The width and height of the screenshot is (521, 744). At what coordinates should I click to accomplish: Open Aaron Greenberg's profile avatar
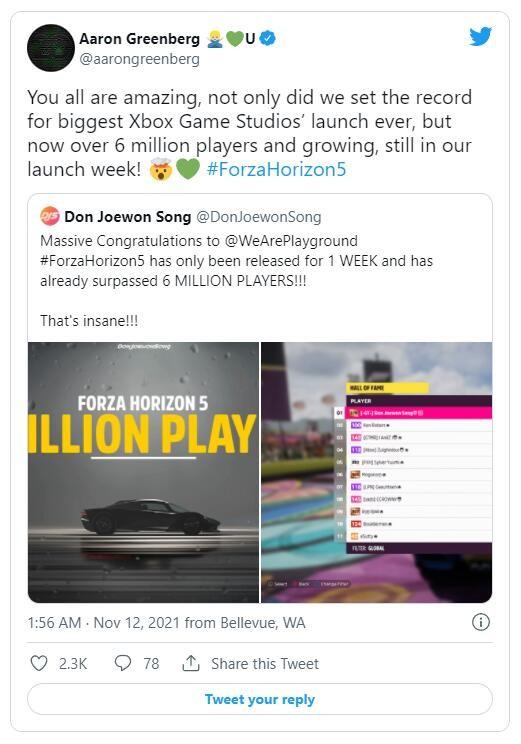tap(51, 48)
